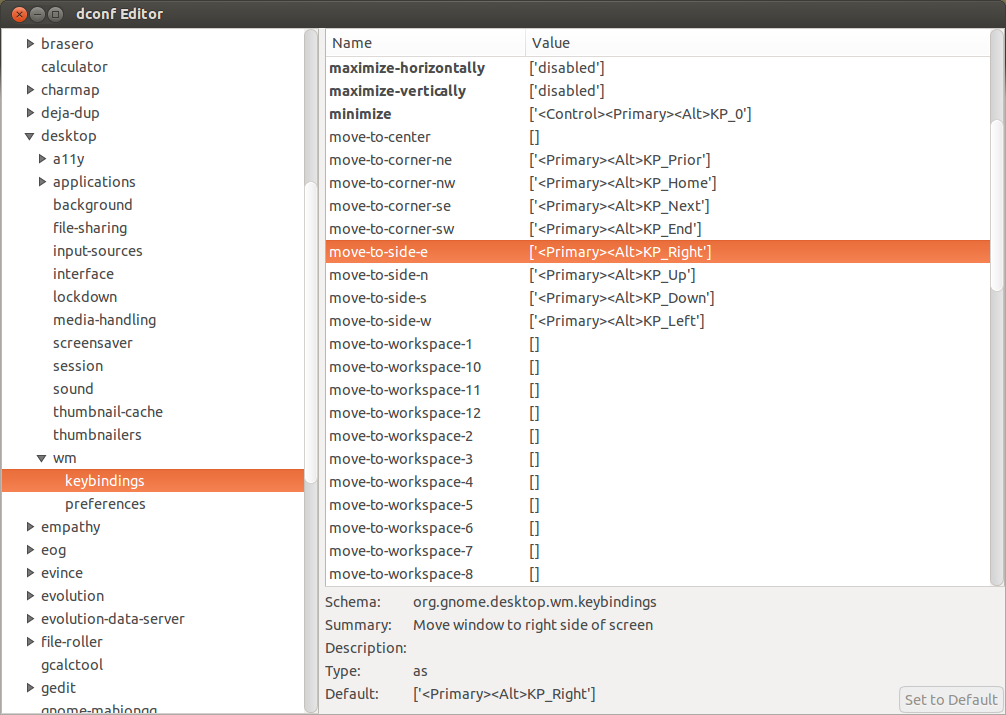Select the maximize-vertically key
The width and height of the screenshot is (1006, 715).
658,91
